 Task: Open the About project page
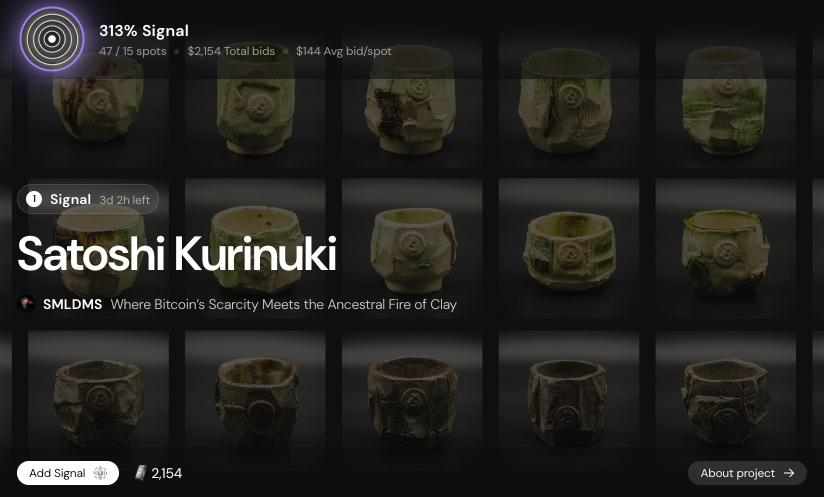coord(747,473)
